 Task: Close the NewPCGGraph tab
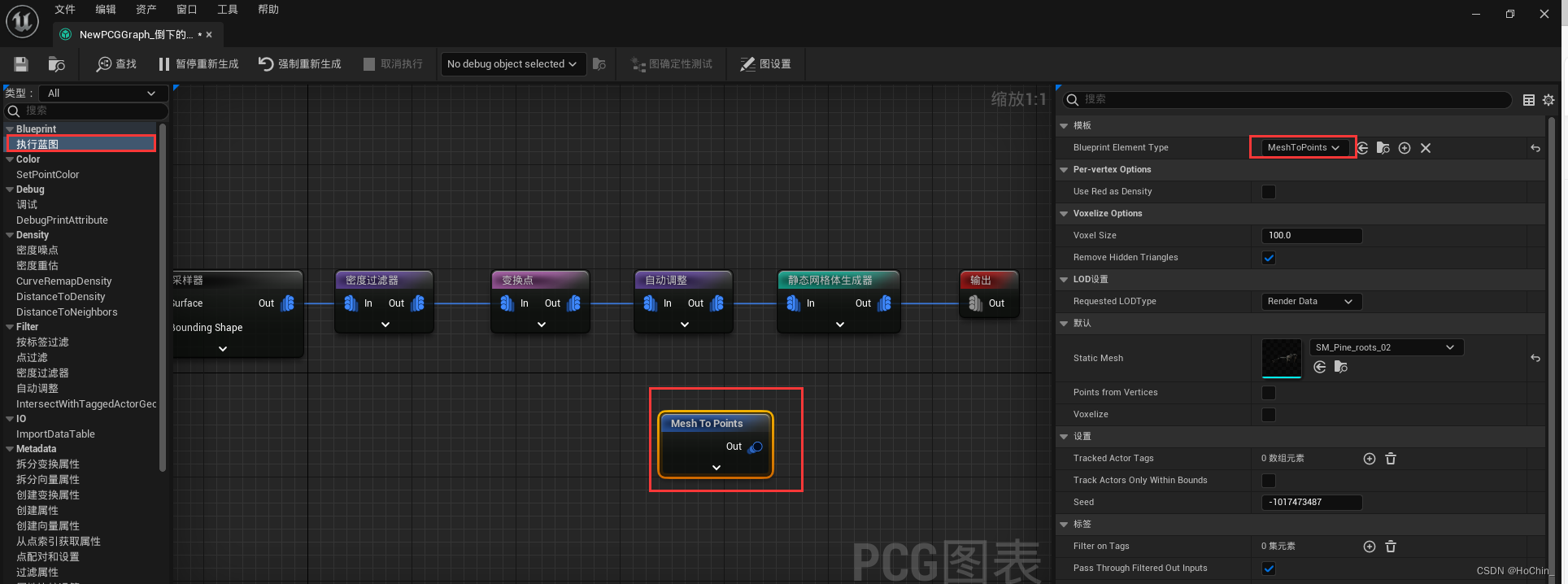point(209,35)
